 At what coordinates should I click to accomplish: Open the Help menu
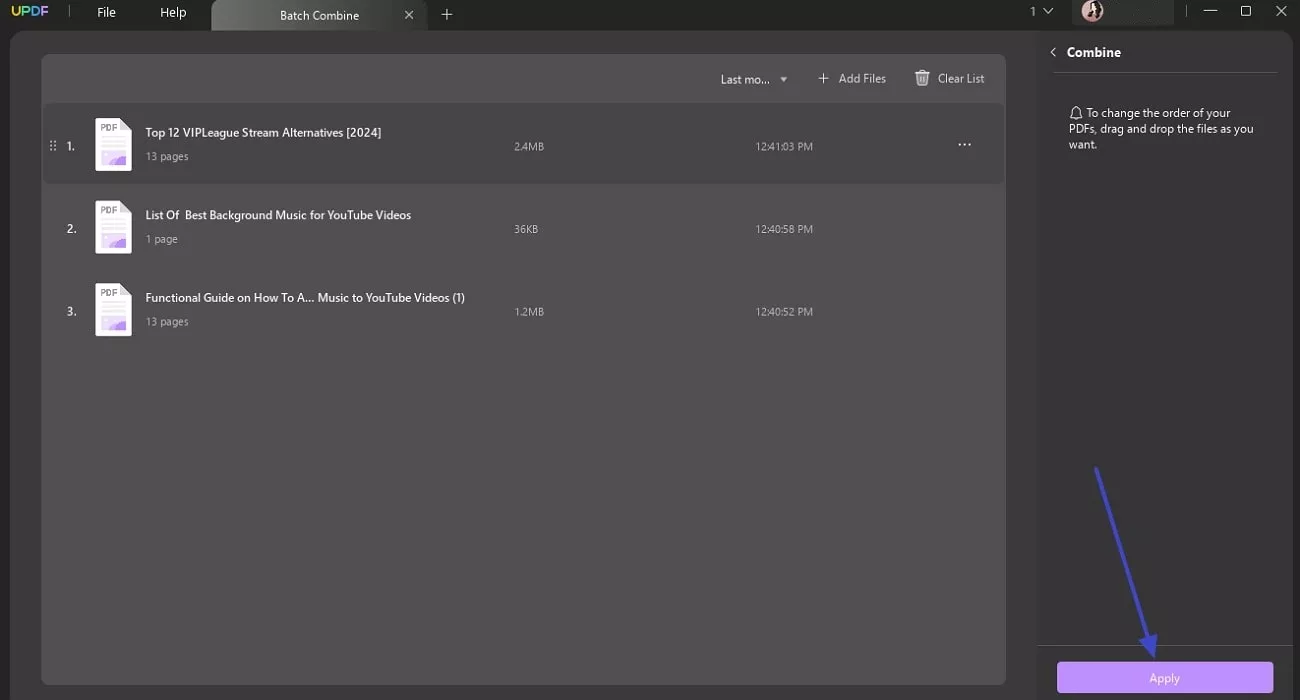172,12
